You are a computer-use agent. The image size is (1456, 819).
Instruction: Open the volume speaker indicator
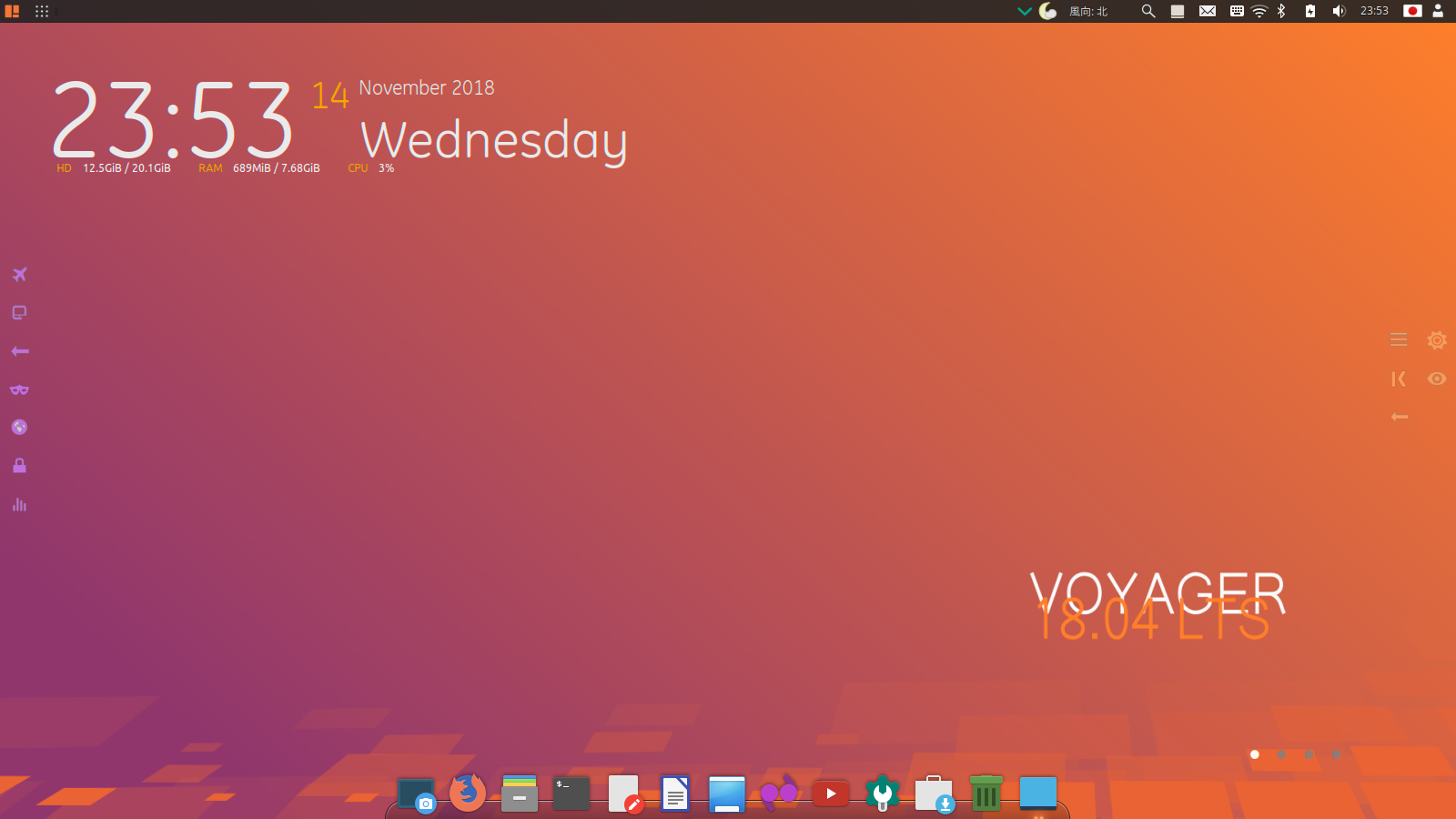click(1339, 11)
